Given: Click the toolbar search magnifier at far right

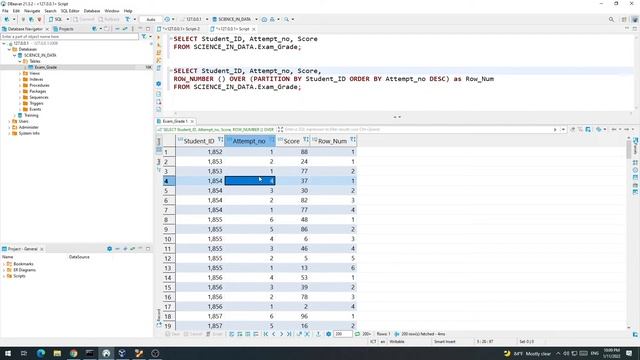Looking at the screenshot, I should (611, 19).
